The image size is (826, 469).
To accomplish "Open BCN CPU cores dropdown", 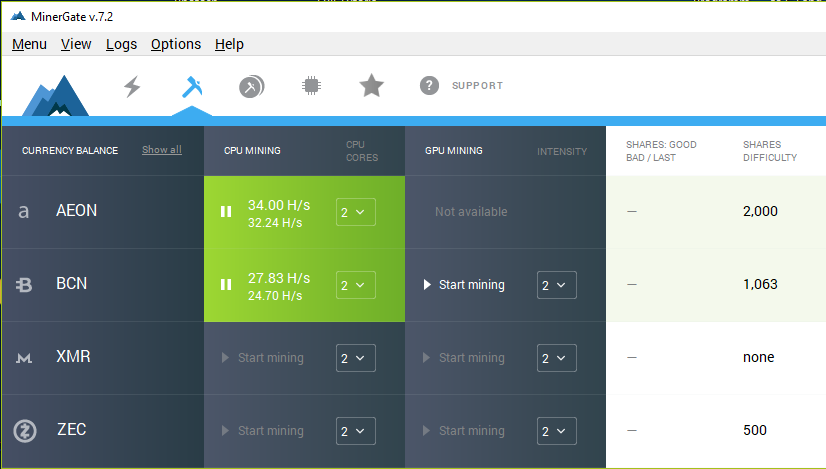I will point(356,285).
